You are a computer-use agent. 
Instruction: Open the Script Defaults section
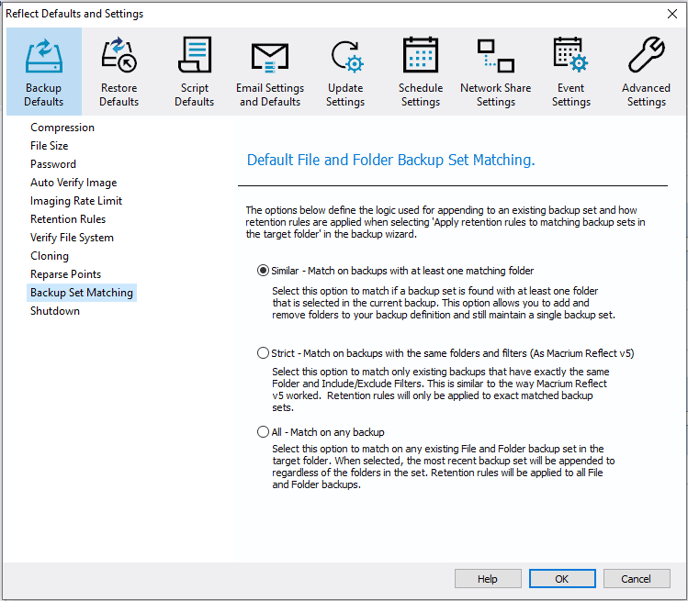[x=194, y=72]
